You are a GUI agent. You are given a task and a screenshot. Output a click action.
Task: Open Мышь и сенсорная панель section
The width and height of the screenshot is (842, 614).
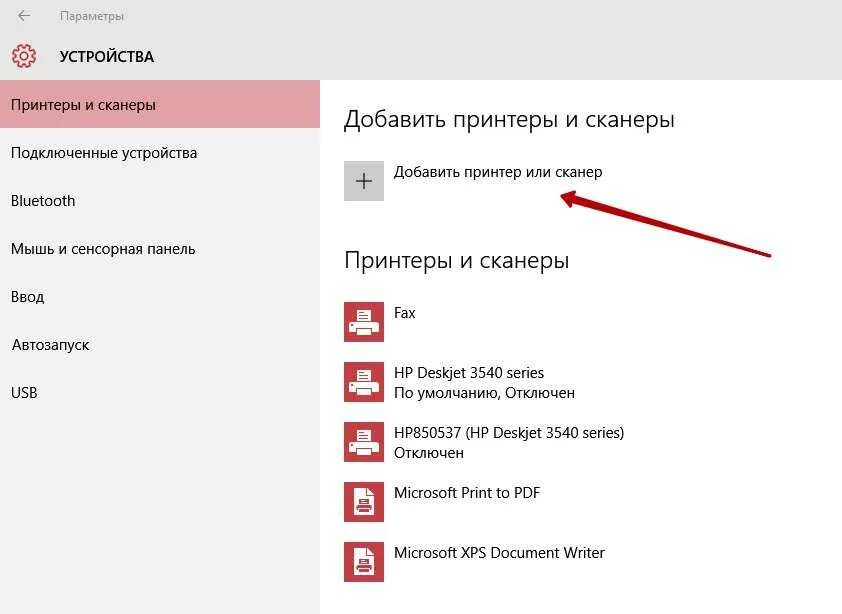click(160, 249)
